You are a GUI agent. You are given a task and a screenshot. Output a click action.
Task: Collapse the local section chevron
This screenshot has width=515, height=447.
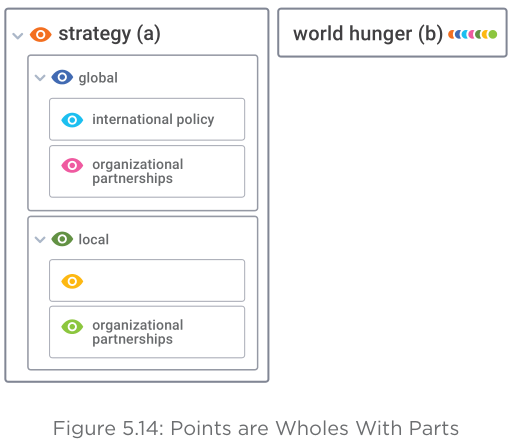point(40,240)
